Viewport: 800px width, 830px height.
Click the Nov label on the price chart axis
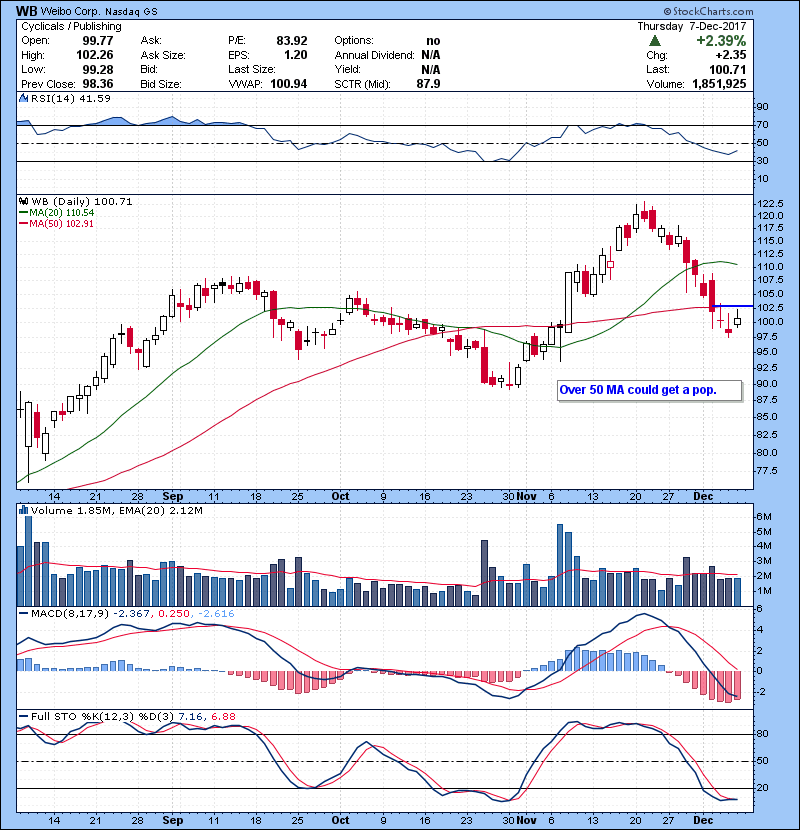point(527,497)
